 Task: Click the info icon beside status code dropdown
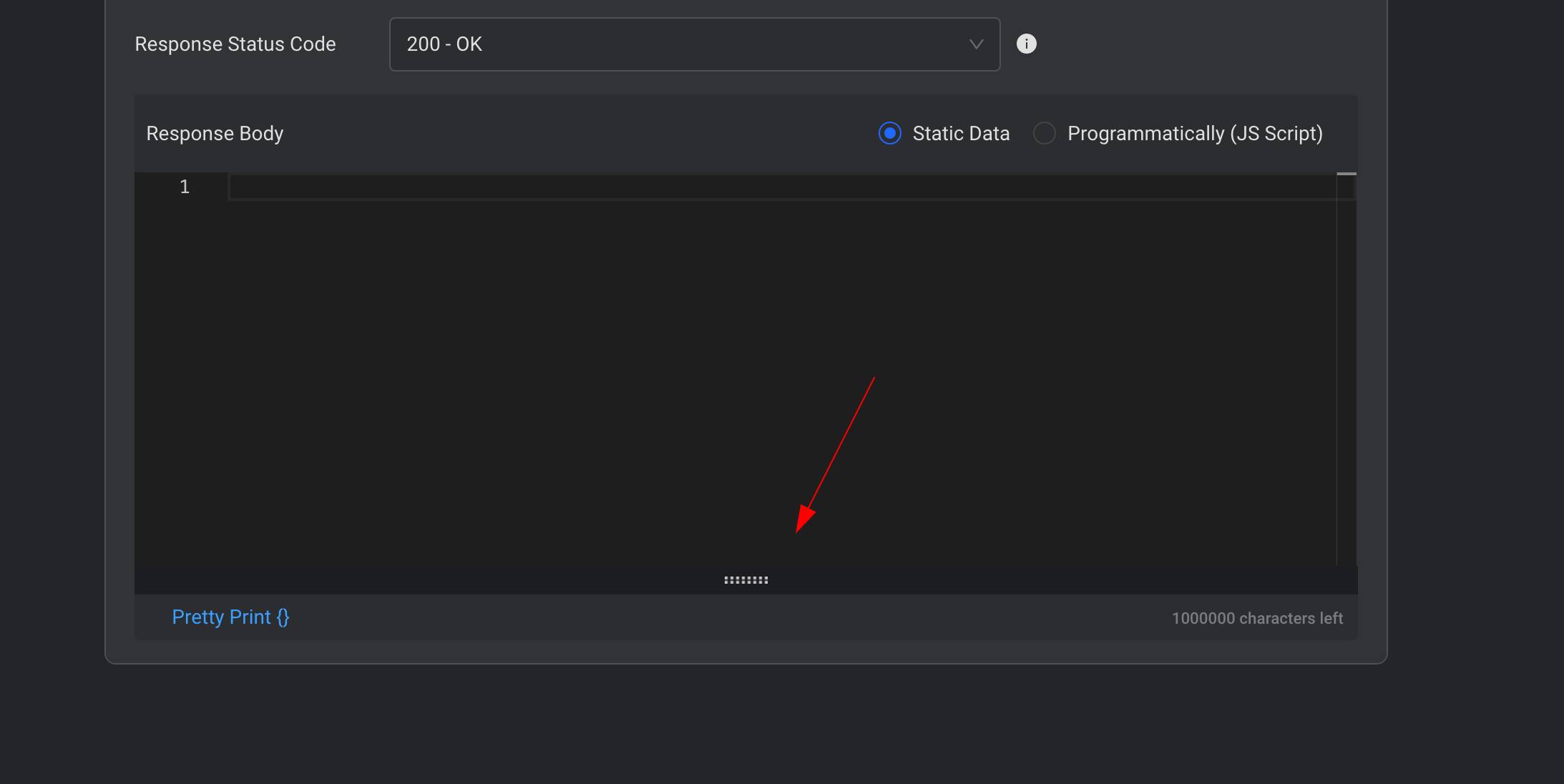(1026, 44)
